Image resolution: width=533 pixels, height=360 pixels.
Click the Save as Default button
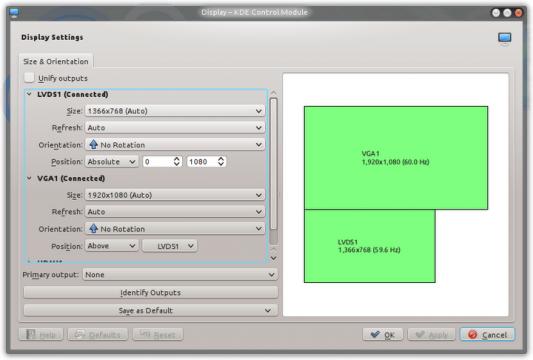[151, 310]
